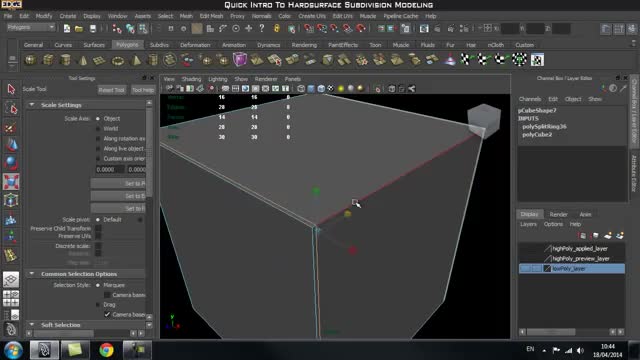The width and height of the screenshot is (640, 360).
Task: Open the UV texture editor shelf icon
Action: tap(537, 60)
